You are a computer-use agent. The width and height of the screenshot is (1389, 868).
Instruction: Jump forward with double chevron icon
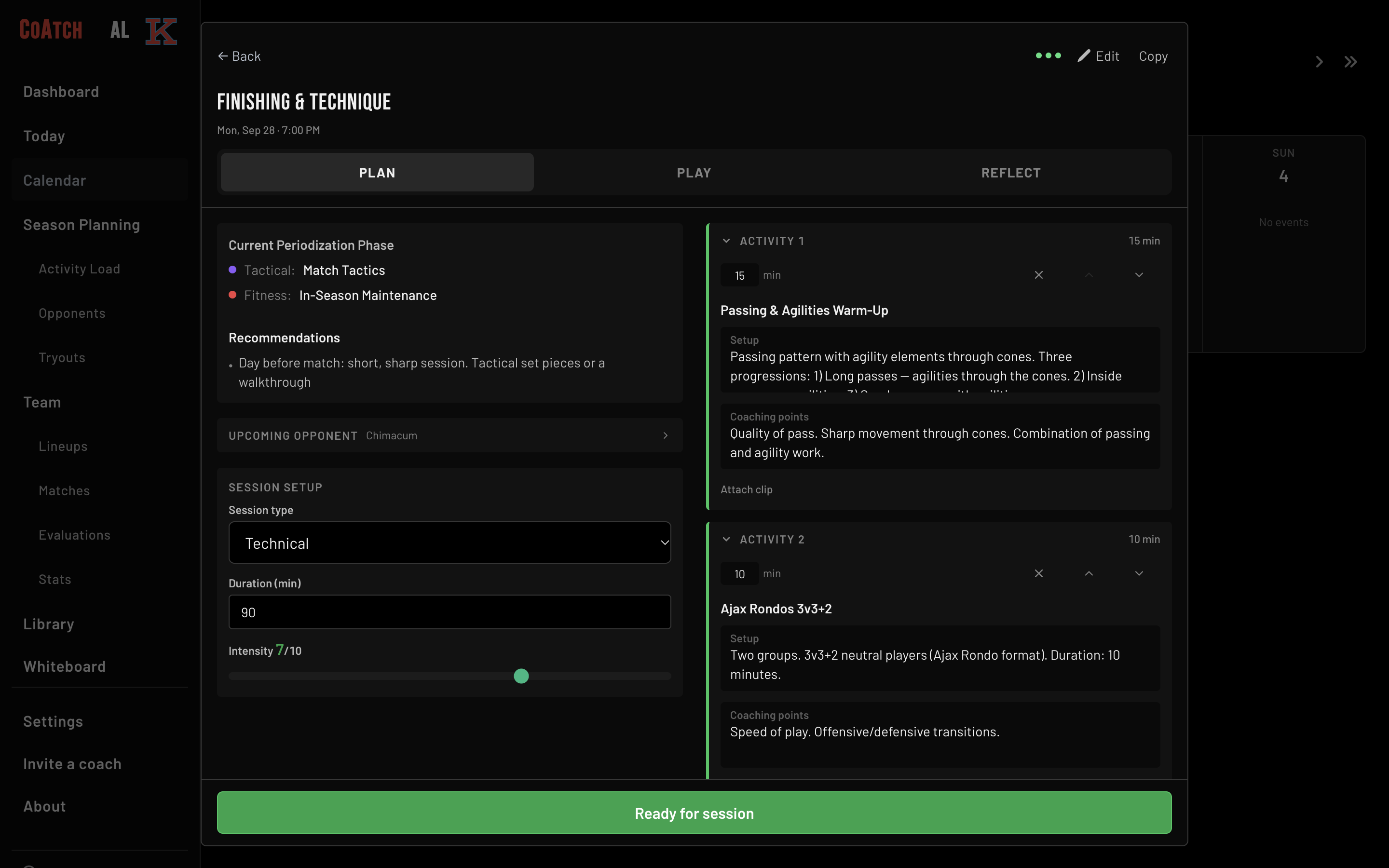click(x=1350, y=62)
